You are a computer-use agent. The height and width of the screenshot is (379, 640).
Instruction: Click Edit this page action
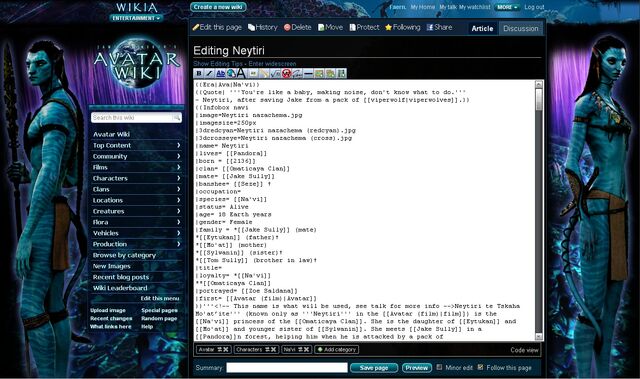pos(217,27)
